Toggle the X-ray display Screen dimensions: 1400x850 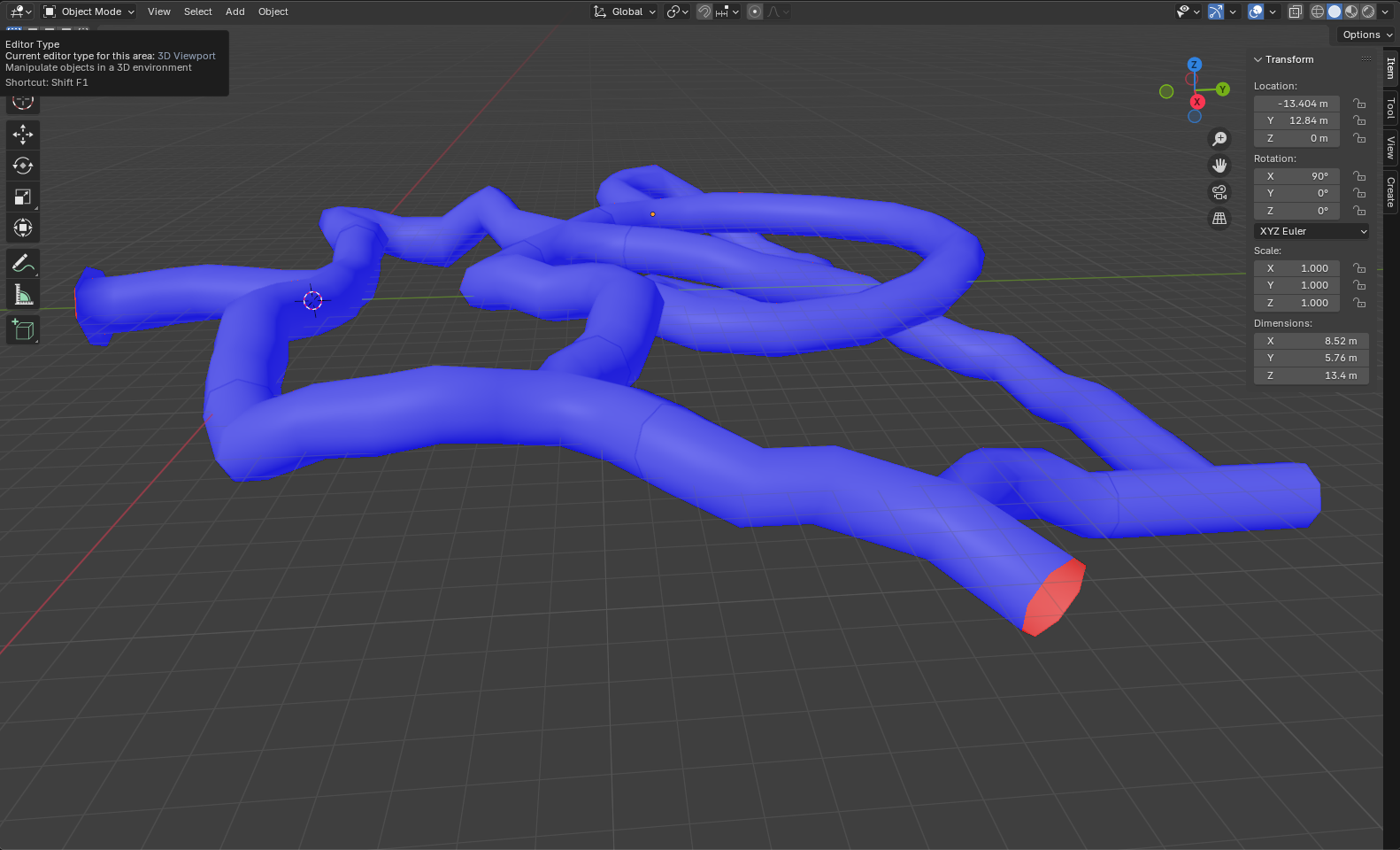point(1295,12)
